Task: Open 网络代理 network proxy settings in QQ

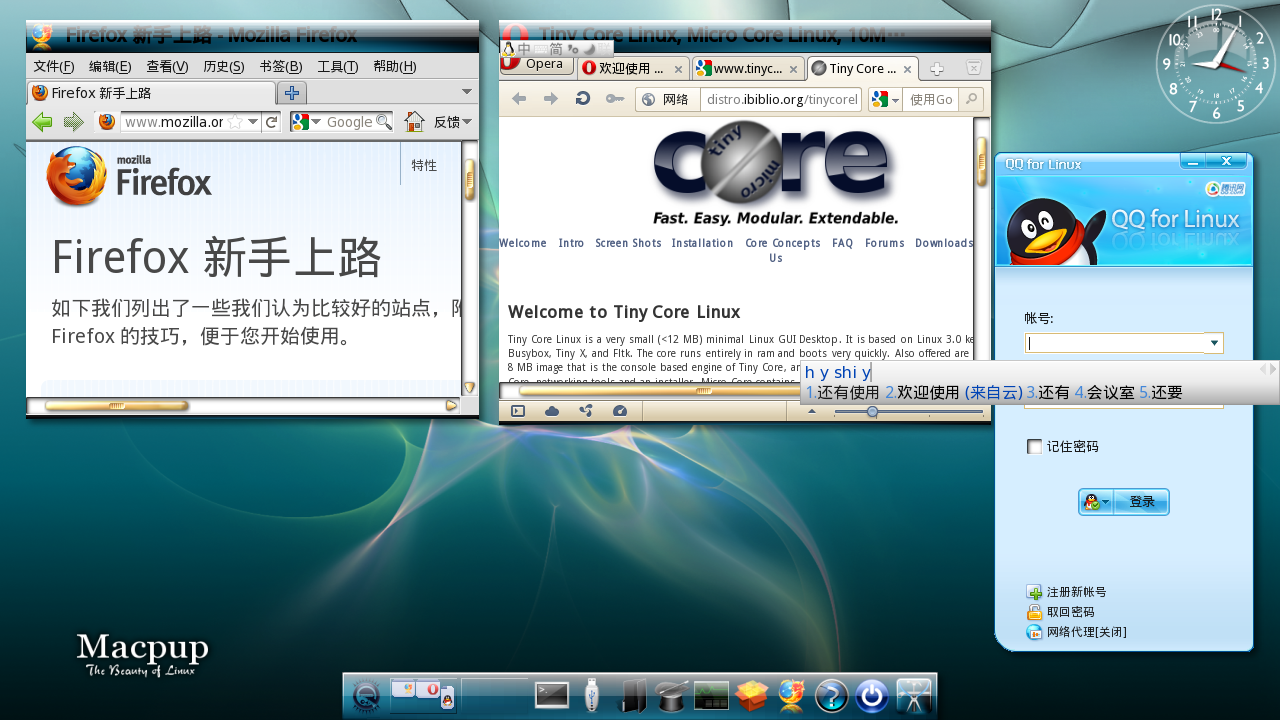Action: [x=1087, y=632]
